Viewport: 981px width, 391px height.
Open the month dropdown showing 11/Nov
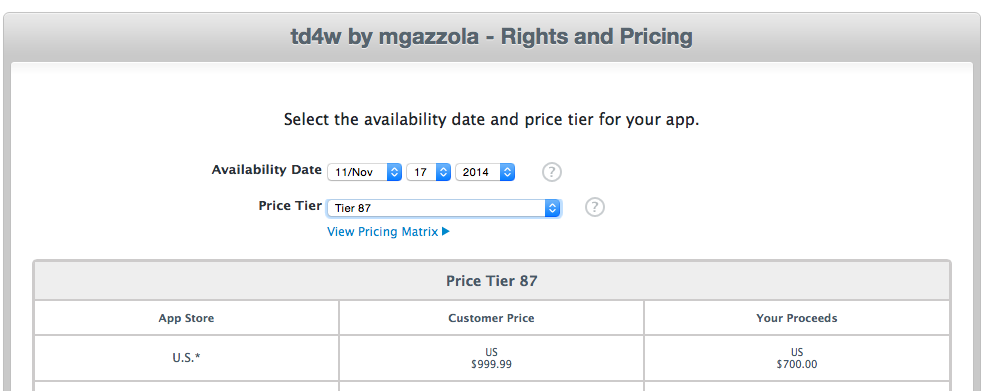pyautogui.click(x=364, y=171)
